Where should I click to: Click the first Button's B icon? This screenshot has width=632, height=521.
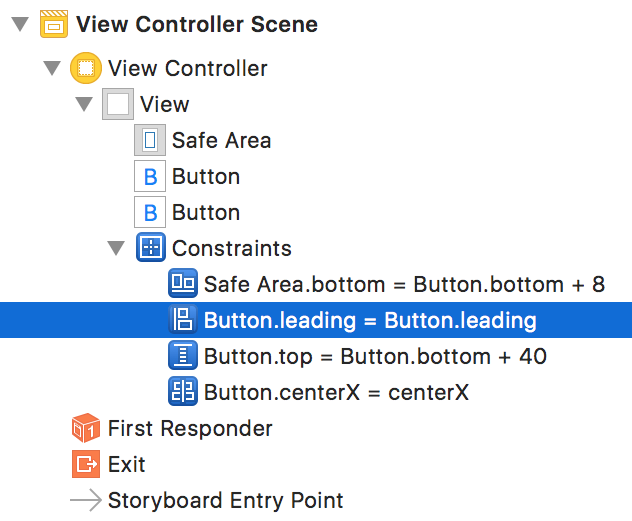pos(150,176)
